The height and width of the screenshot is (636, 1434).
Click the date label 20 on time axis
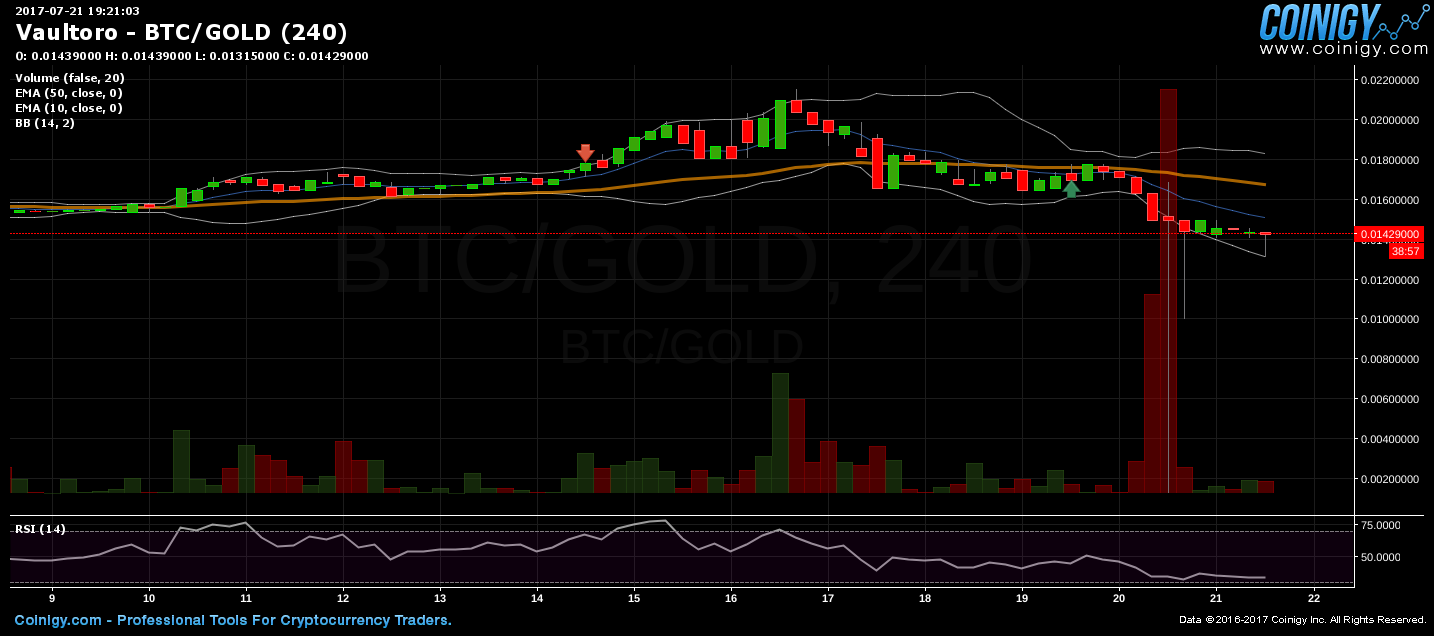pos(1119,597)
